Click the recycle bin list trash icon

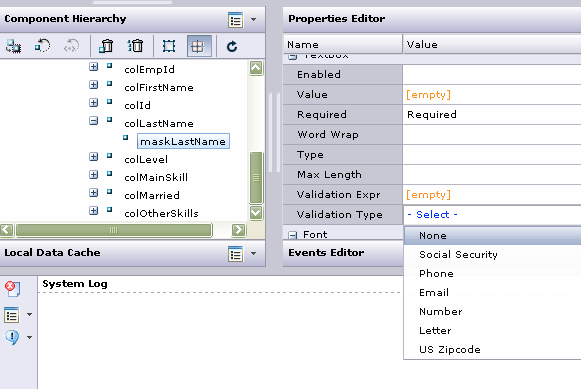[x=135, y=46]
